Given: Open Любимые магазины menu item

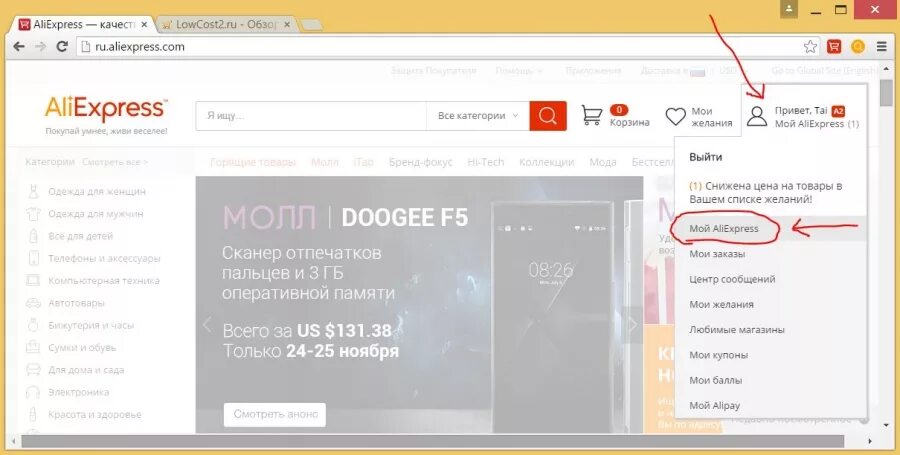Looking at the screenshot, I should 736,329.
